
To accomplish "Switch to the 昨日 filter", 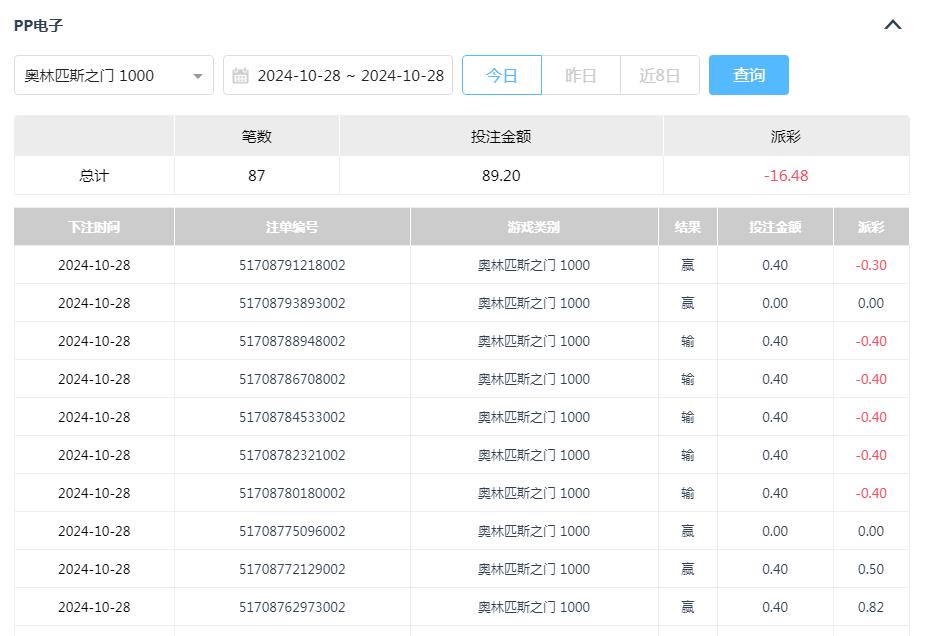I will pos(581,74).
